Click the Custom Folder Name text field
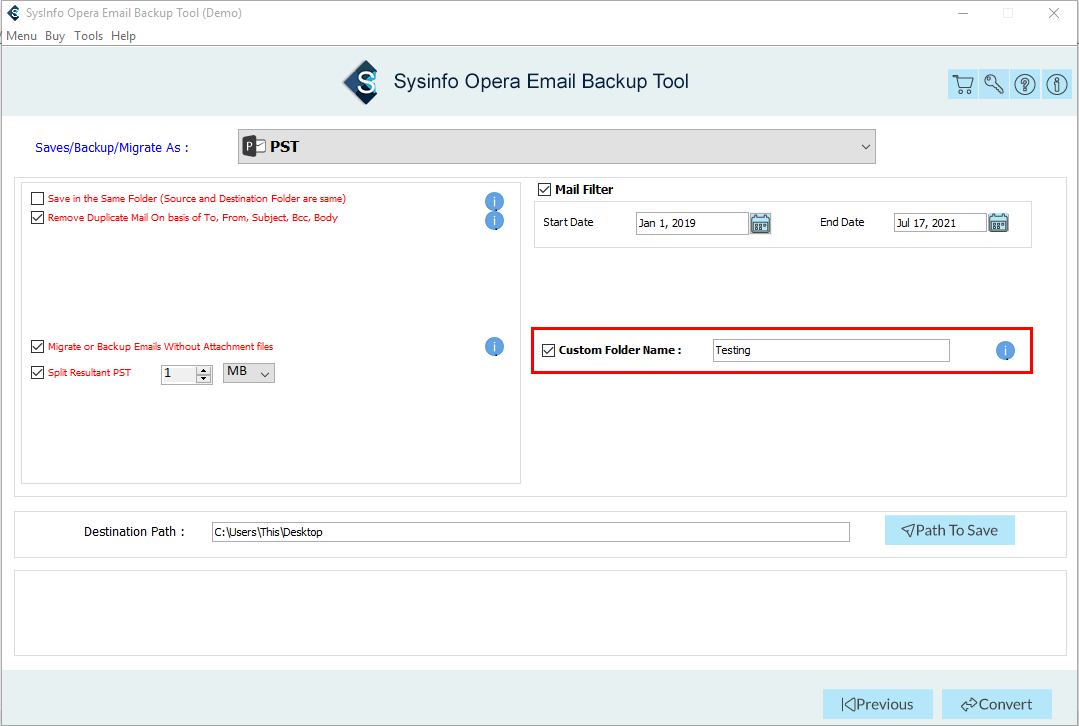The image size is (1079, 726). pyautogui.click(x=831, y=351)
